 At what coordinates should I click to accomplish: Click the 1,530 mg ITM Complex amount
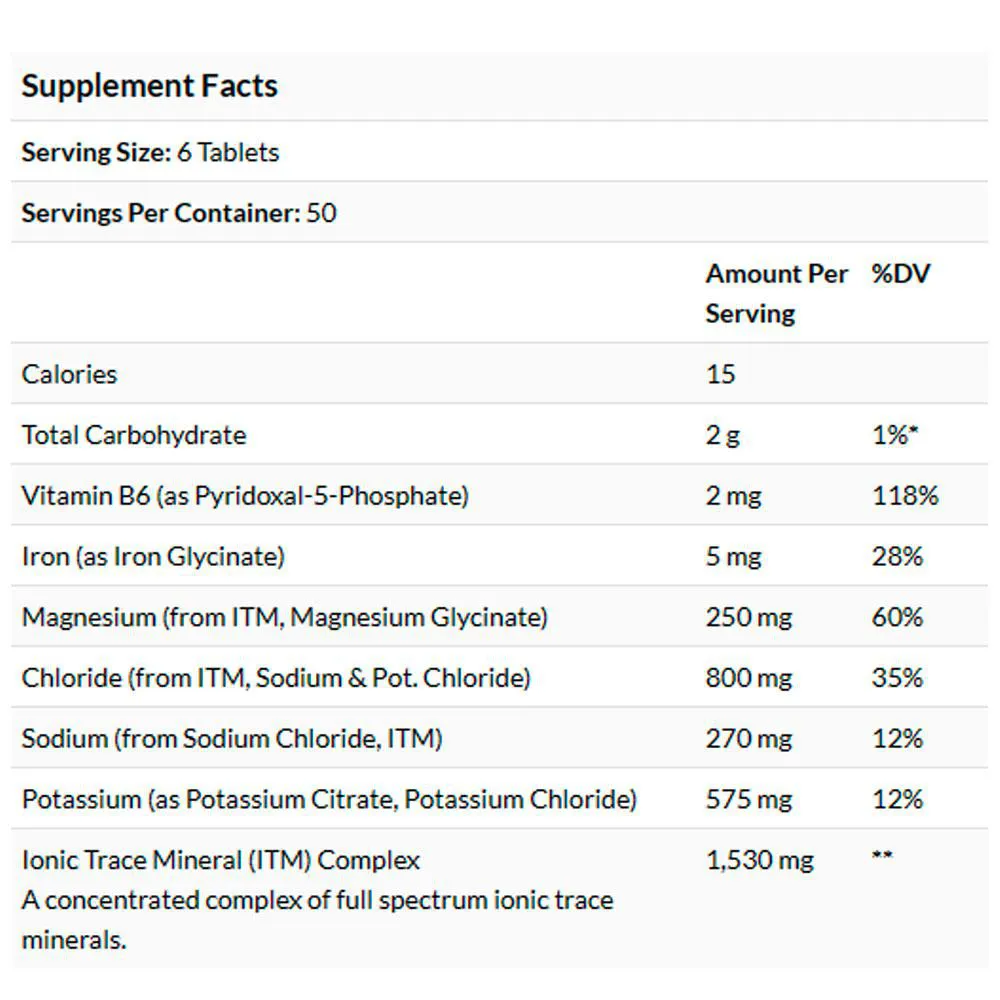click(x=760, y=860)
